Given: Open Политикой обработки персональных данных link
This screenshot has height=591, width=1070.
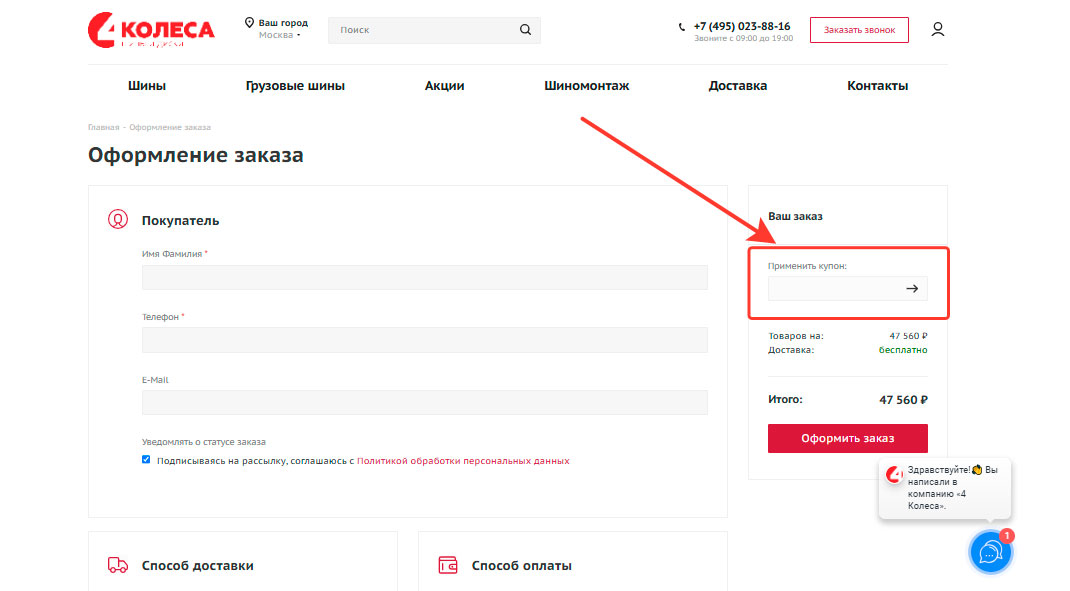Looking at the screenshot, I should tap(463, 461).
